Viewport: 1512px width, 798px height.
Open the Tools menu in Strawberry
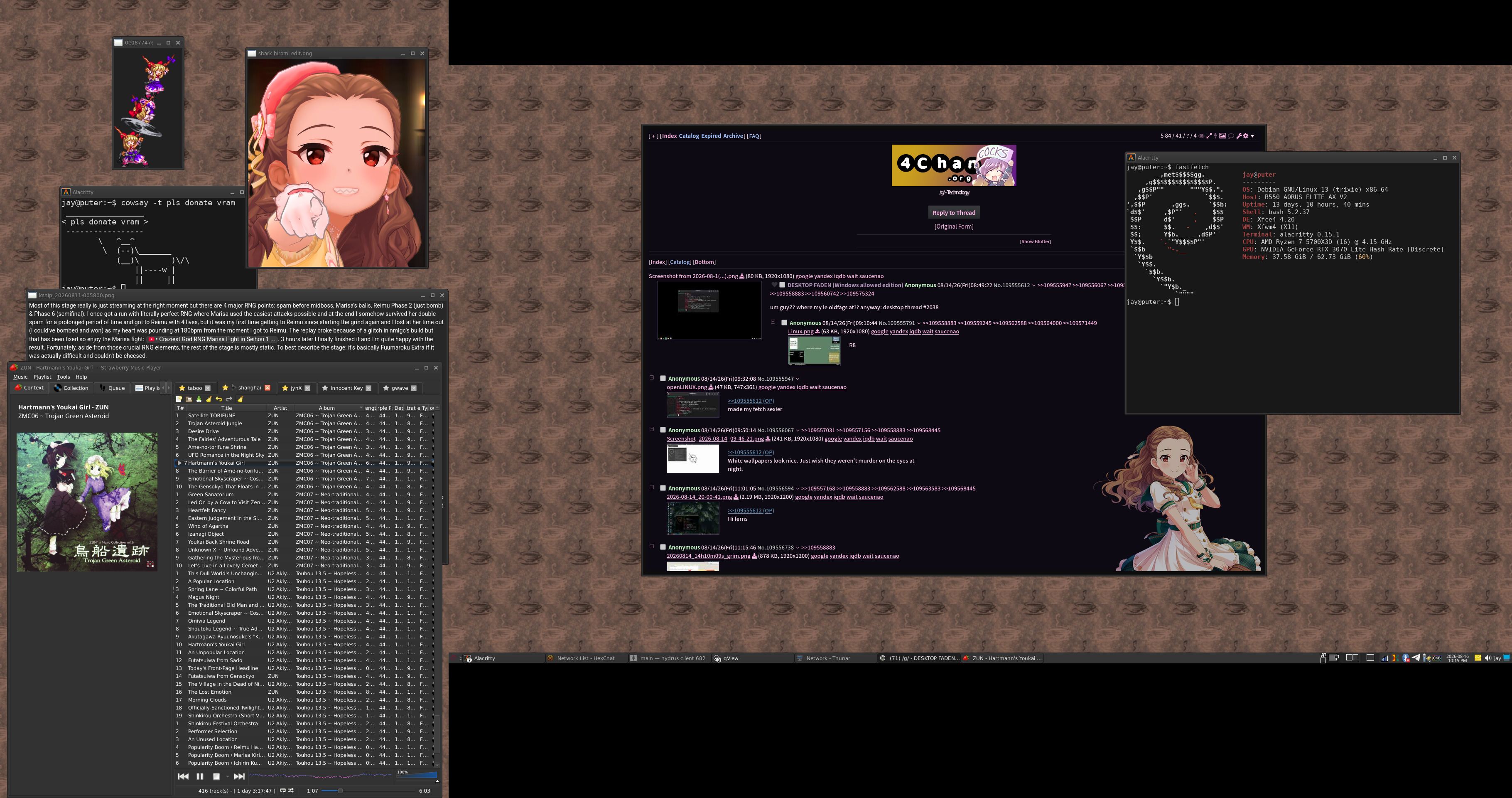64,377
